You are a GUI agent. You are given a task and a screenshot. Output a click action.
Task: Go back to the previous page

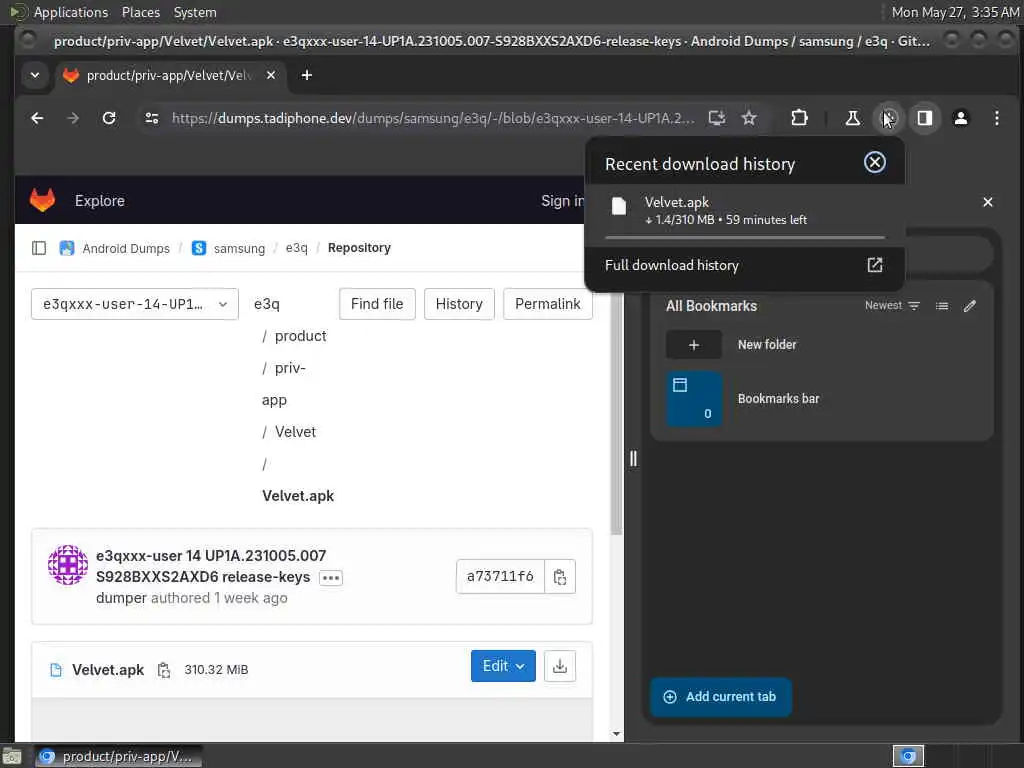coord(37,118)
